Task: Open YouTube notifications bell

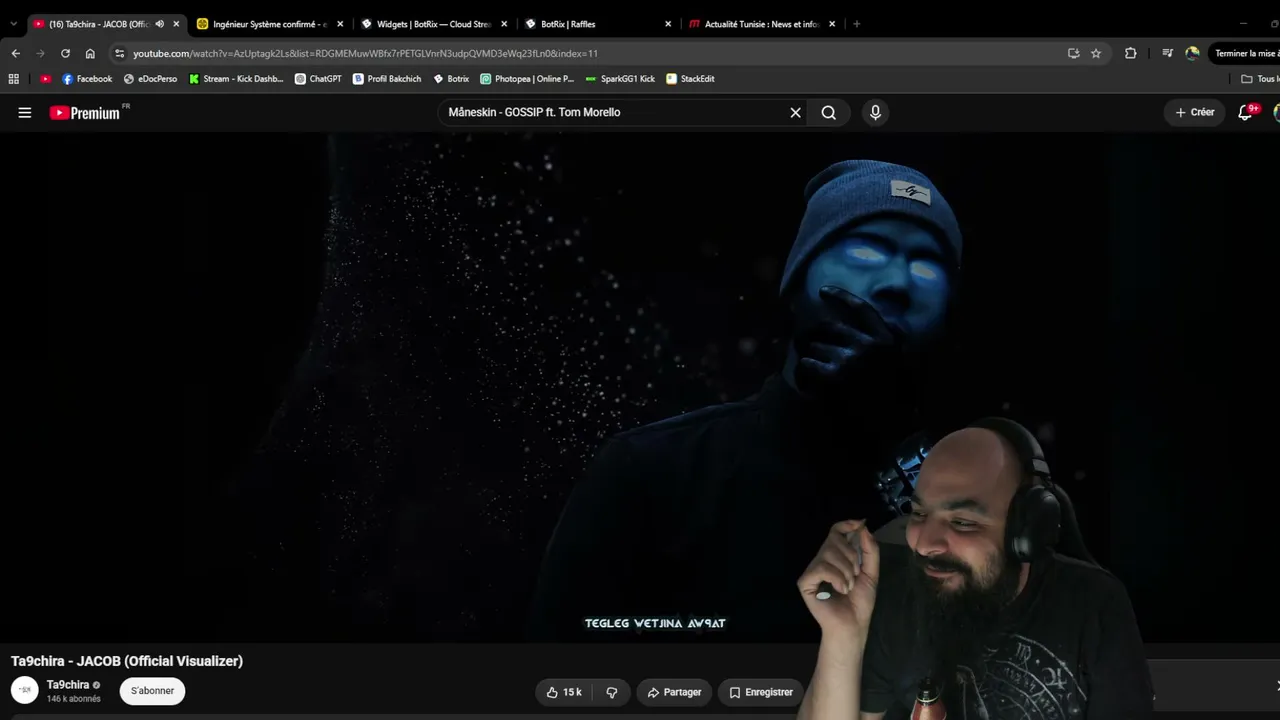Action: click(1245, 113)
